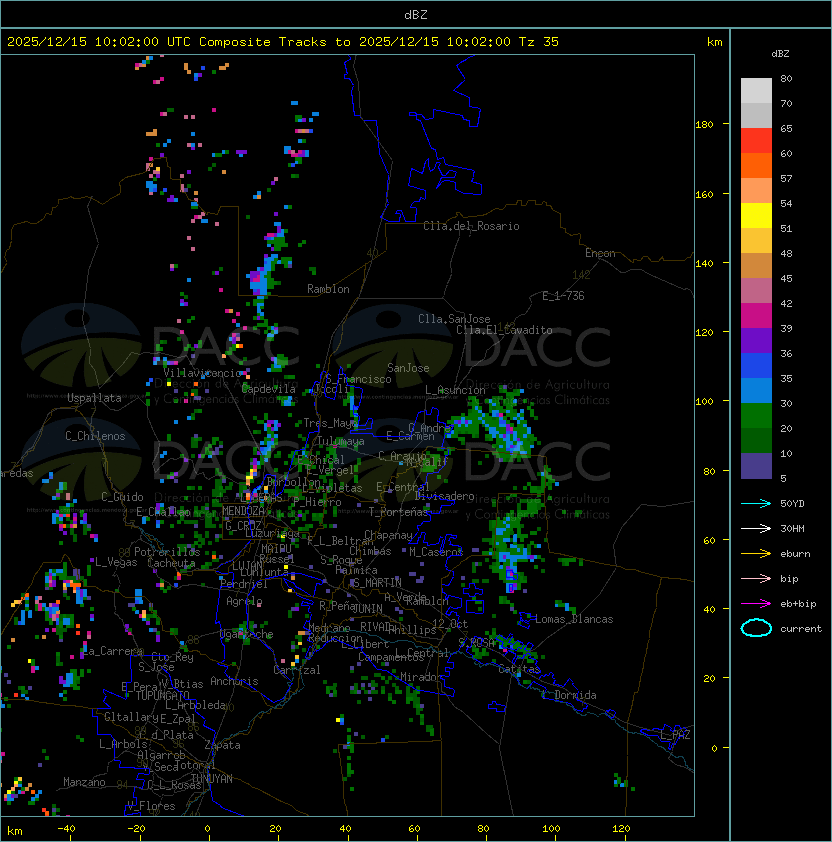Image resolution: width=832 pixels, height=842 pixels.
Task: Click the 120 km tick on bottom axis
Action: 620,829
